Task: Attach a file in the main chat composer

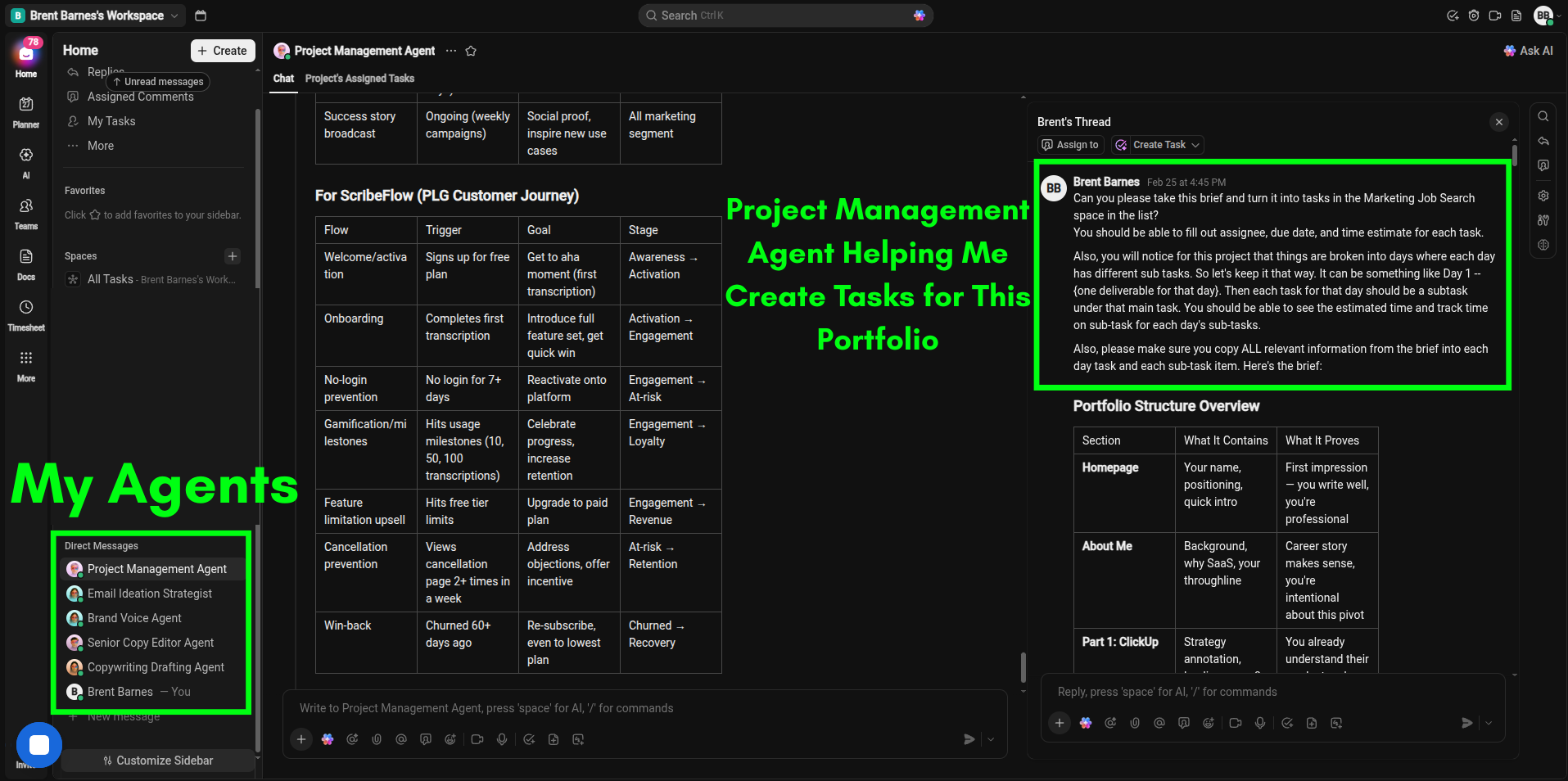Action: pos(377,739)
